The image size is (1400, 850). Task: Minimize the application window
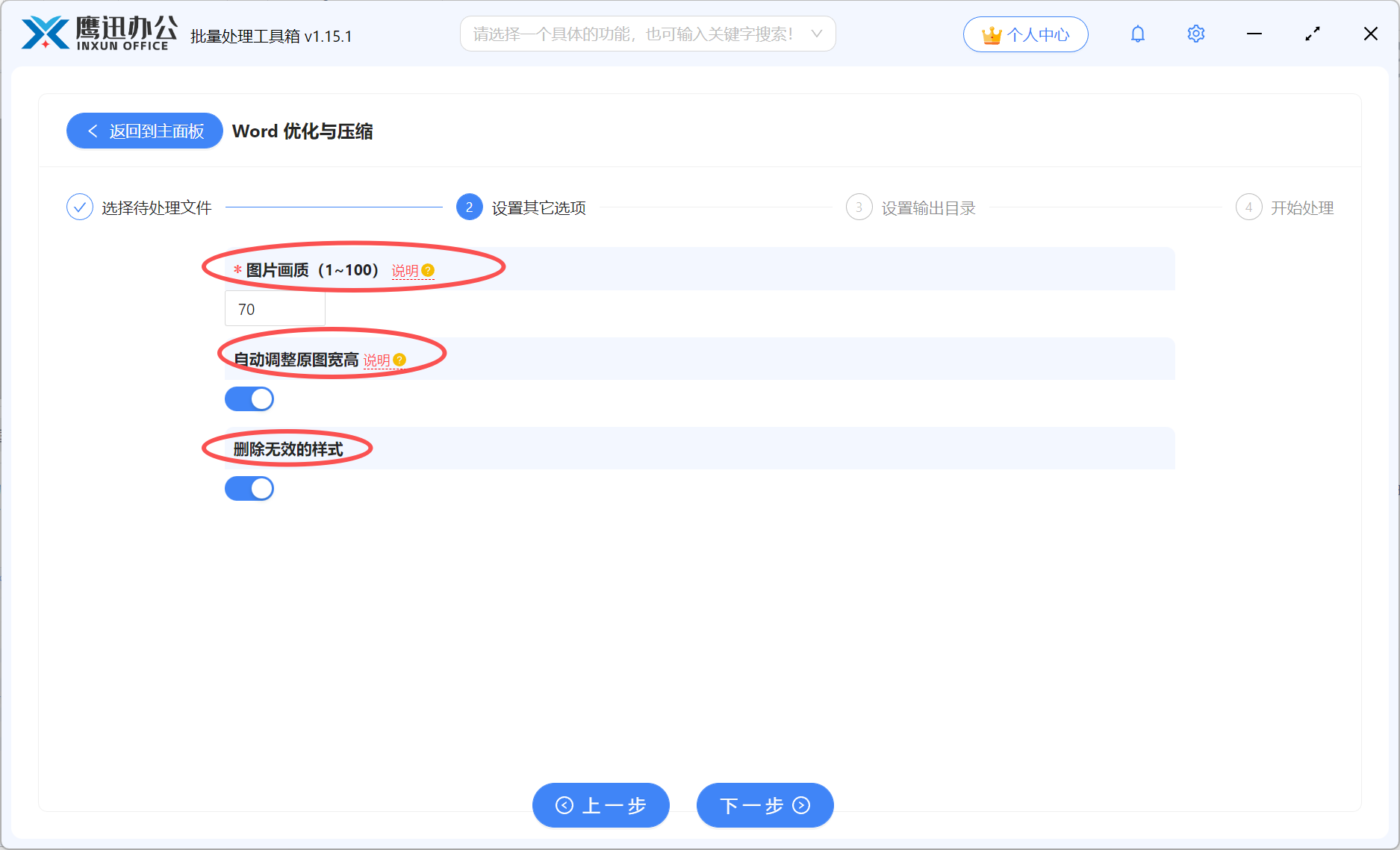point(1254,34)
